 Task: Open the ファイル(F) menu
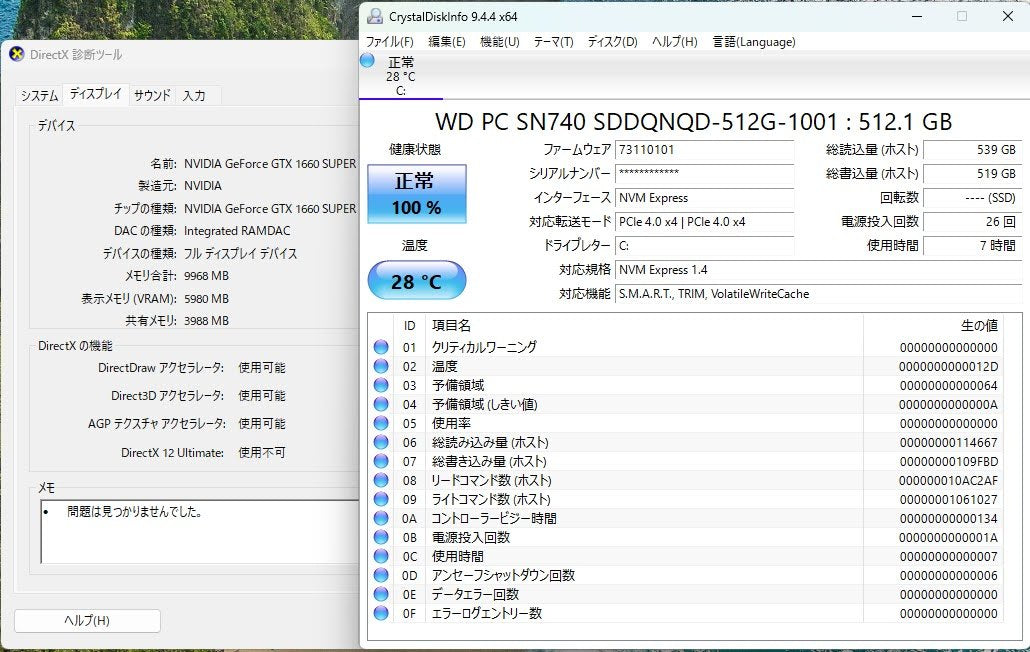[390, 42]
